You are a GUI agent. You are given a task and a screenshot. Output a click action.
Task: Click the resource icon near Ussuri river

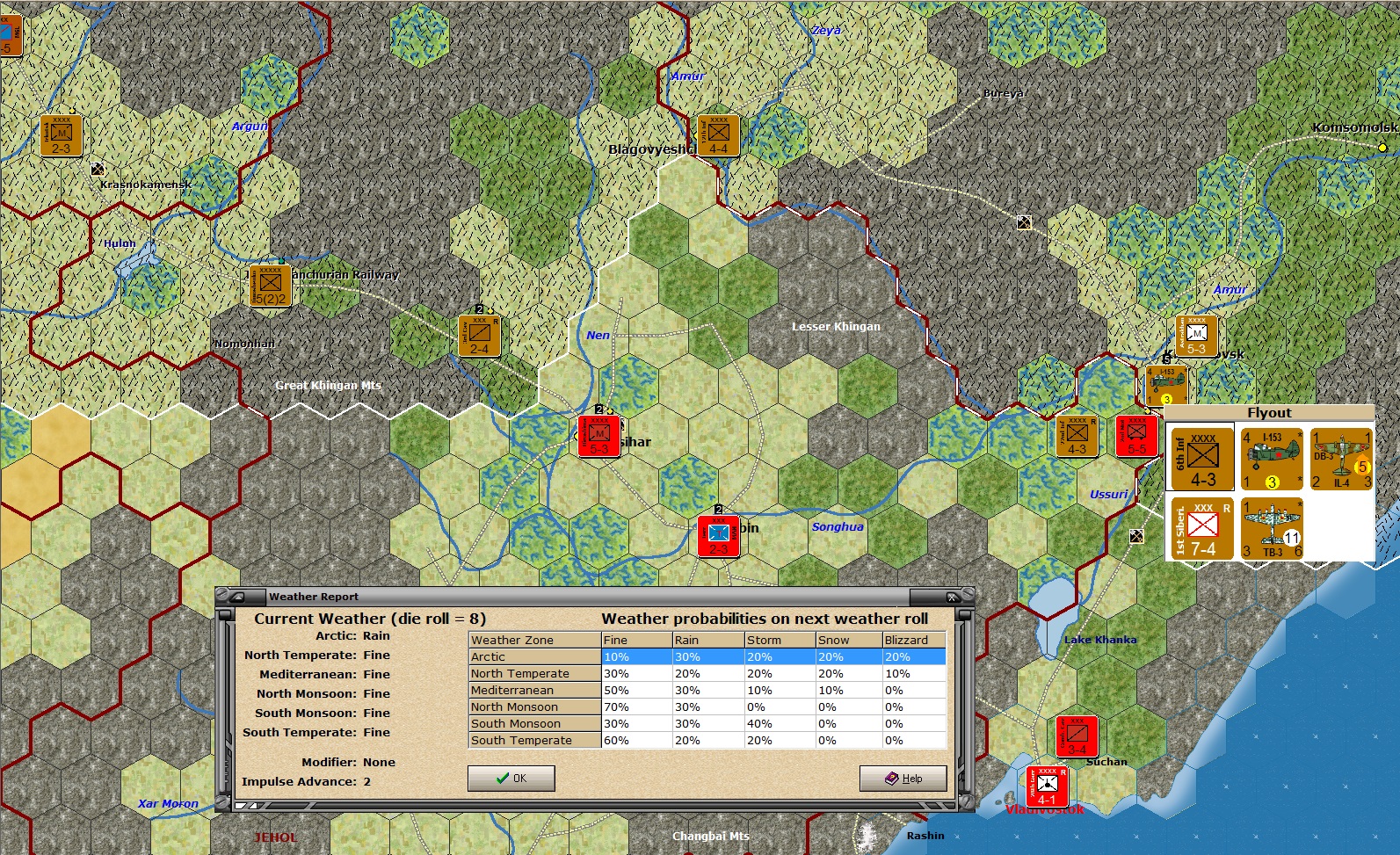pyautogui.click(x=1136, y=536)
